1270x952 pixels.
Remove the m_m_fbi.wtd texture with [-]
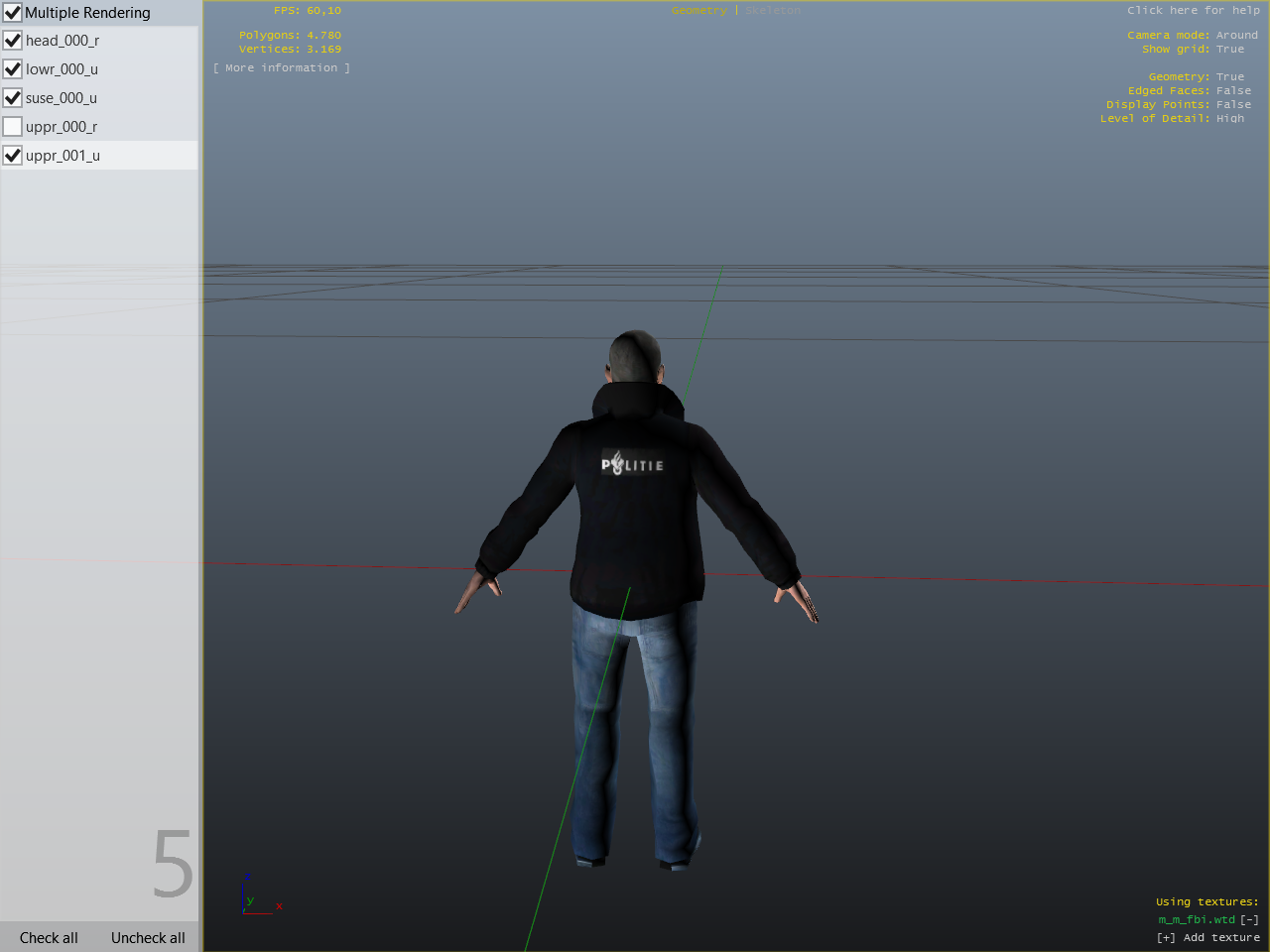click(1249, 920)
